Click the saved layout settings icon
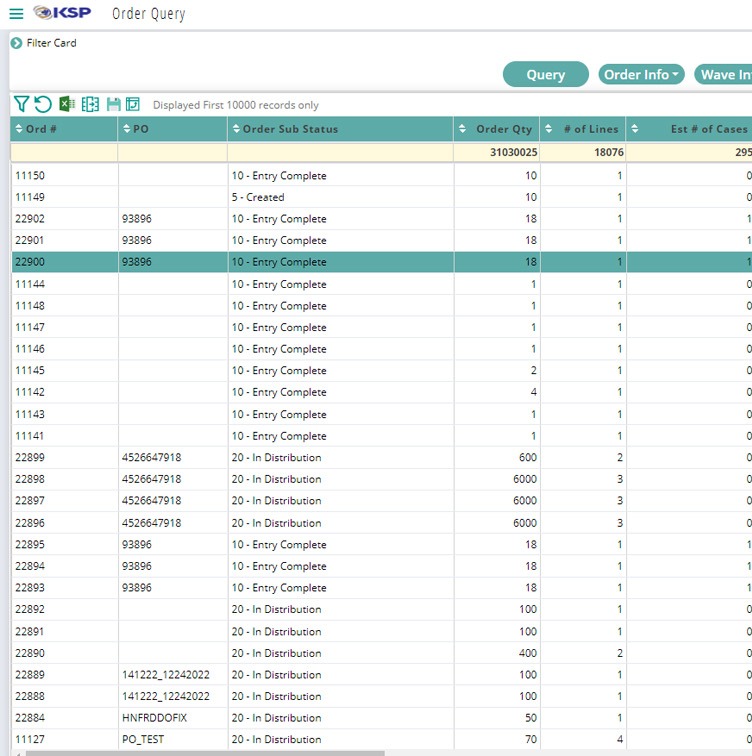This screenshot has width=752, height=756. pyautogui.click(x=133, y=104)
